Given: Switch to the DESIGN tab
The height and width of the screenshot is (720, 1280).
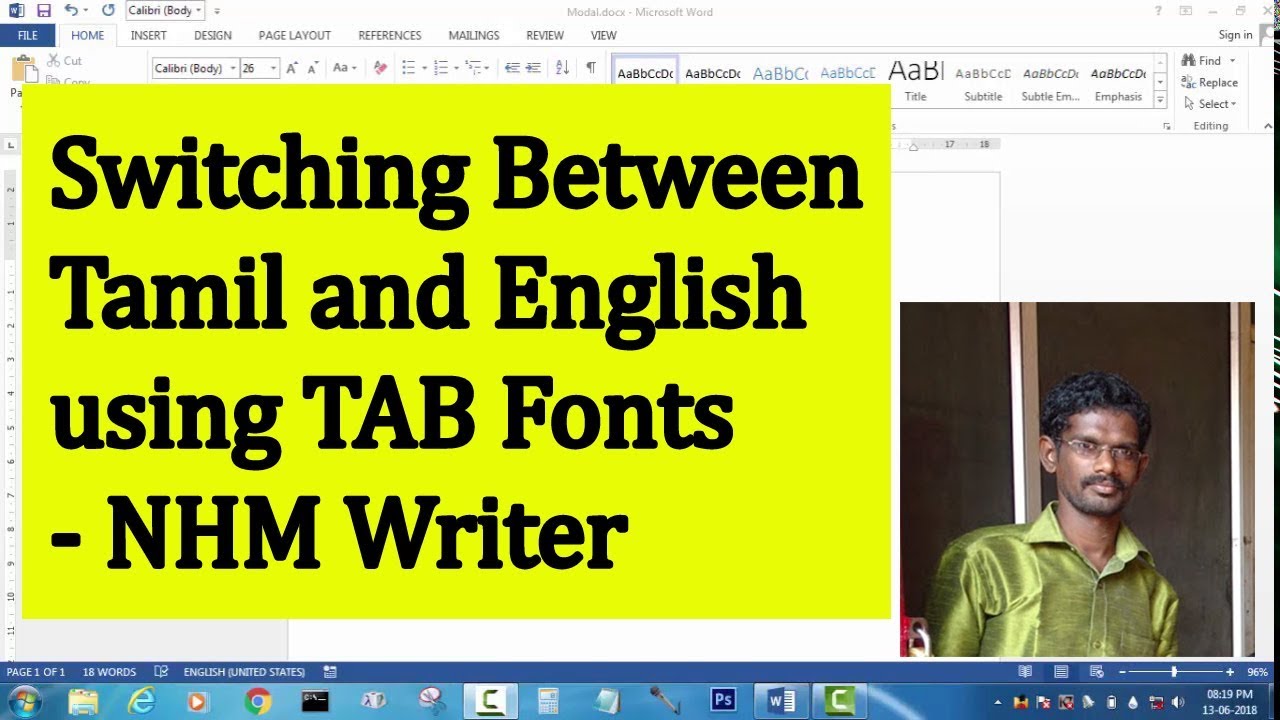Looking at the screenshot, I should tap(213, 35).
